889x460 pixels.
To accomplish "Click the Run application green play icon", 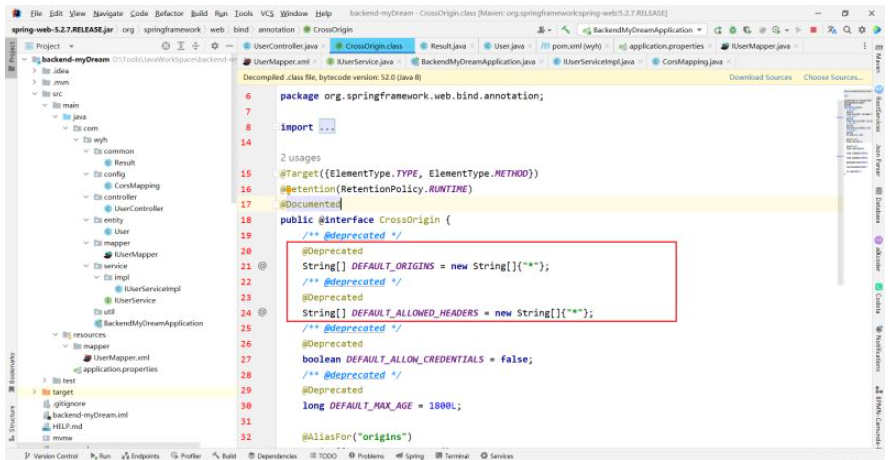I will [719, 30].
